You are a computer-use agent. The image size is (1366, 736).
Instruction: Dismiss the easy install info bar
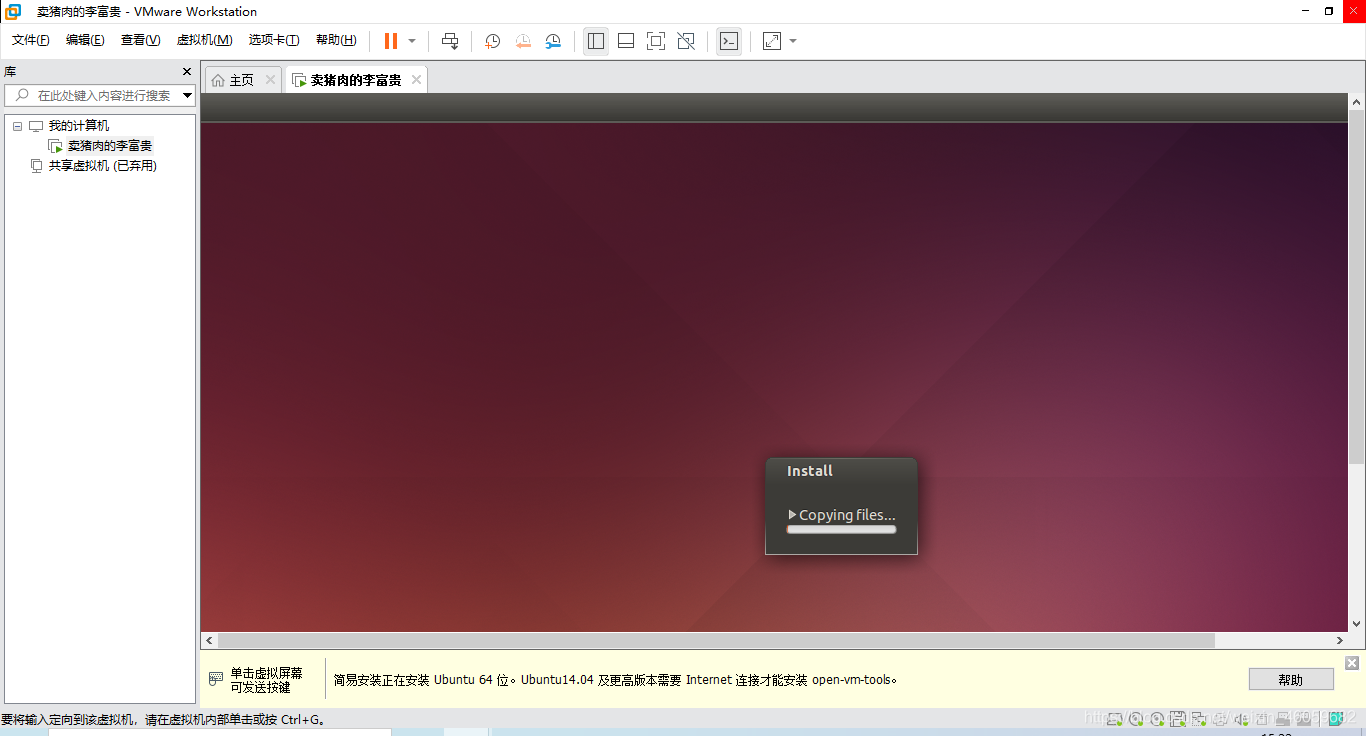(x=1352, y=663)
